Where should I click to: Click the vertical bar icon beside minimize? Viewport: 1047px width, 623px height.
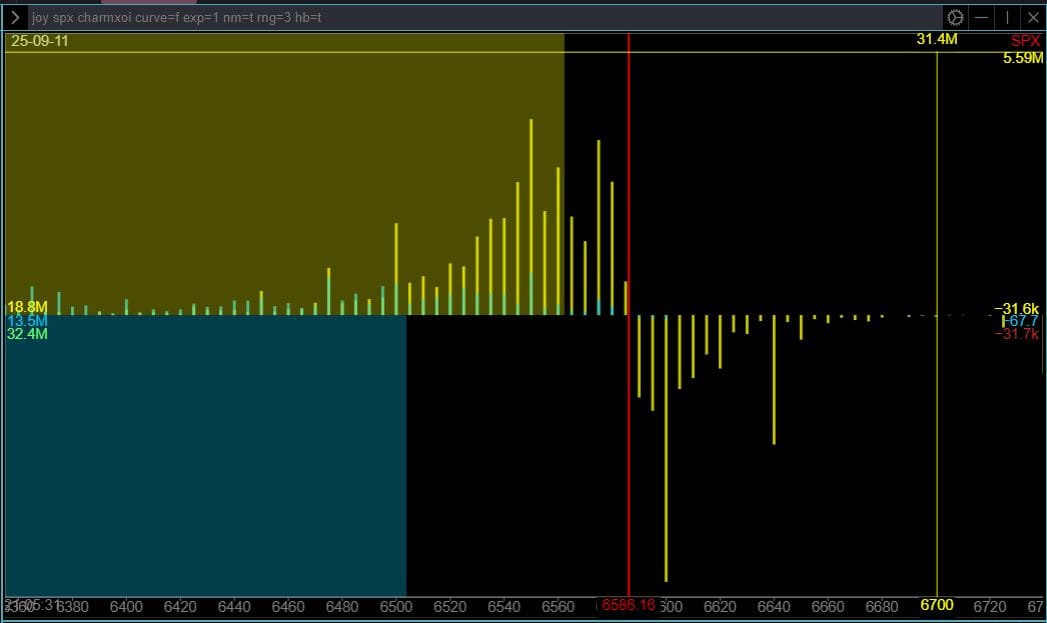coord(1007,18)
